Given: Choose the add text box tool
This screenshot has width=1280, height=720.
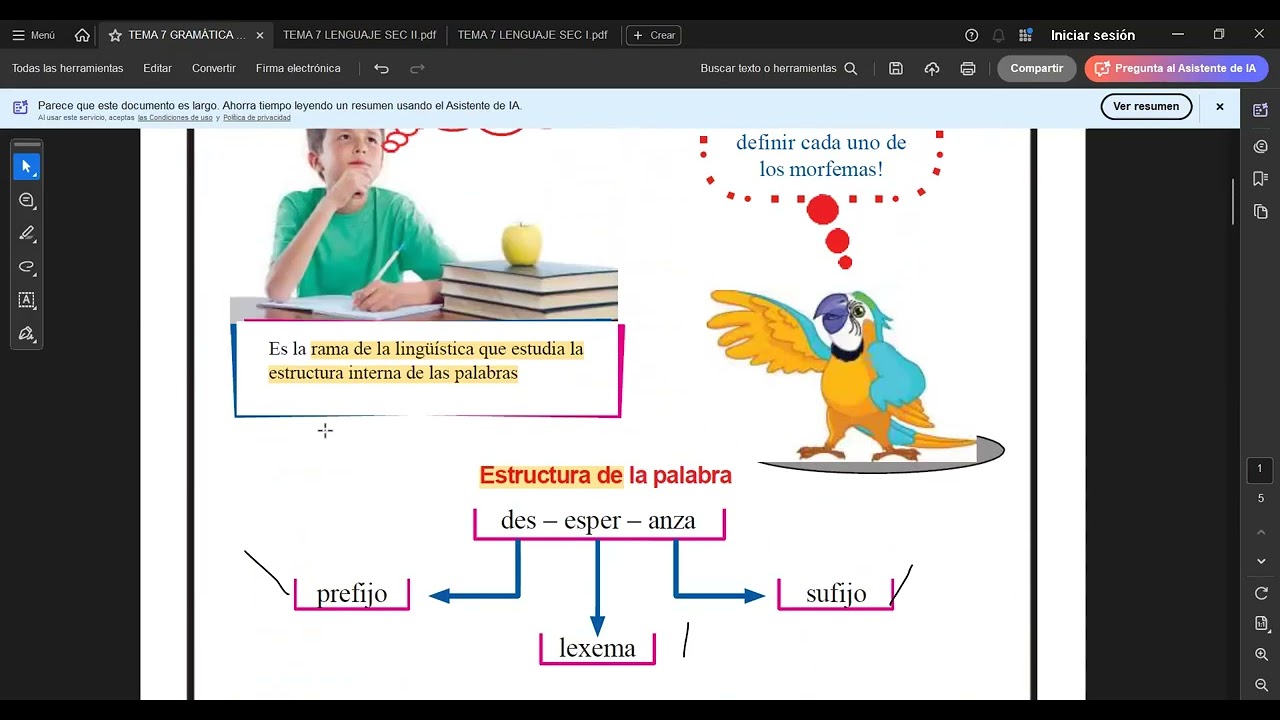Looking at the screenshot, I should point(27,299).
